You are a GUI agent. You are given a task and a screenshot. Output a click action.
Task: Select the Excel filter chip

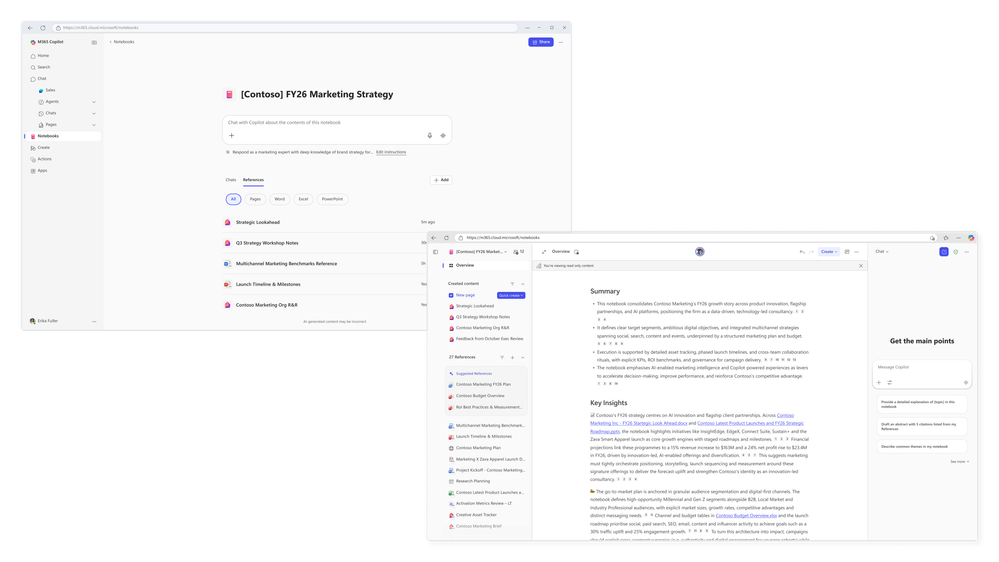click(x=303, y=199)
